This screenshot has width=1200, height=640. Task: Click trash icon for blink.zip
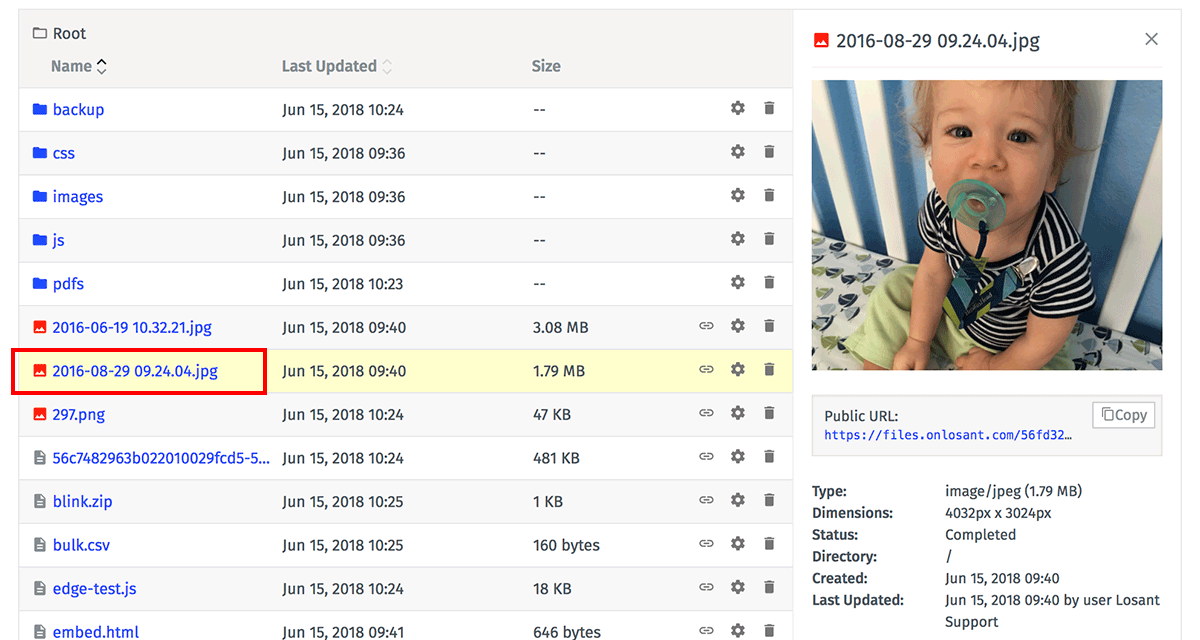click(x=769, y=500)
